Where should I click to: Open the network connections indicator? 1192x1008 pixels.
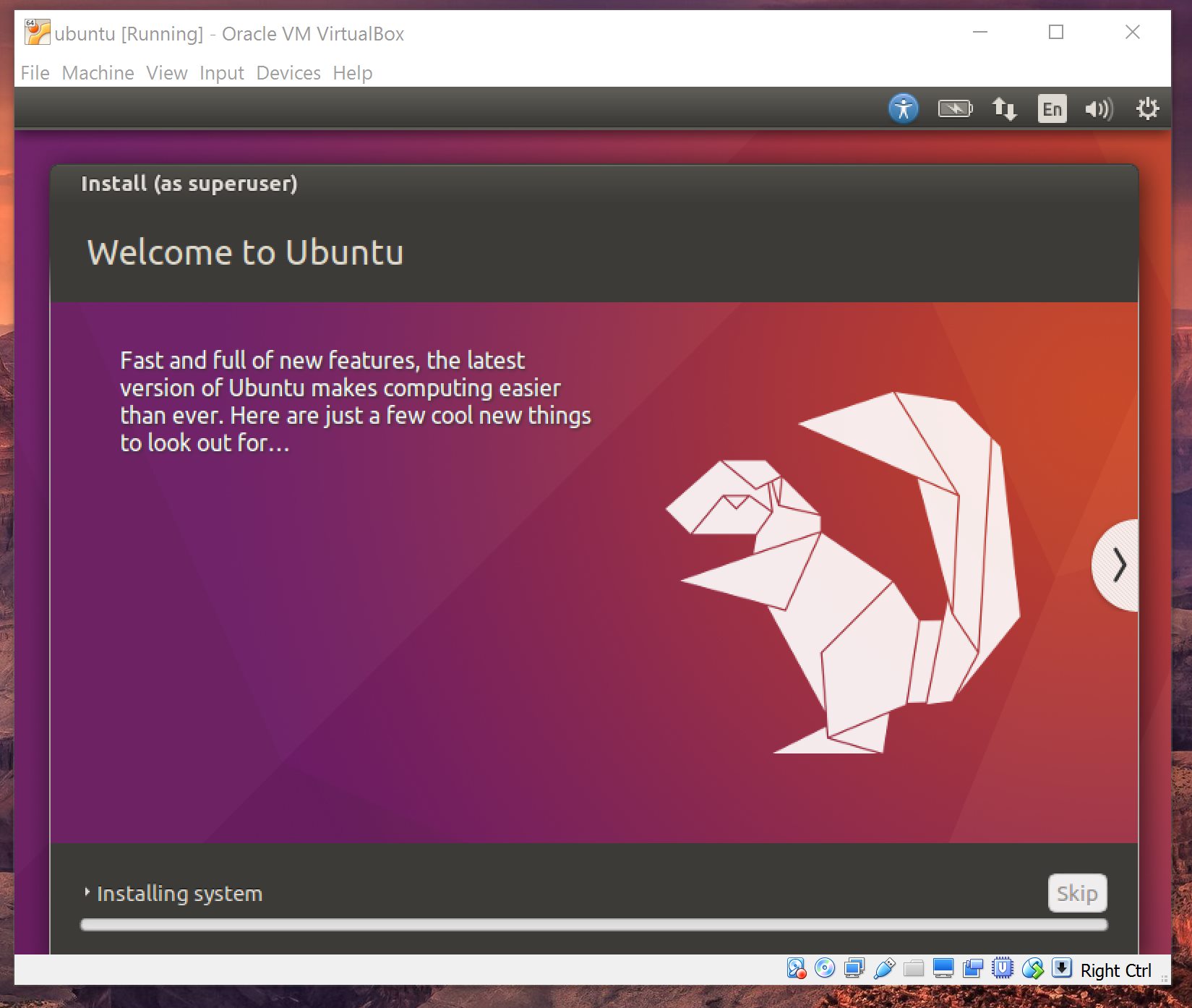[1004, 109]
